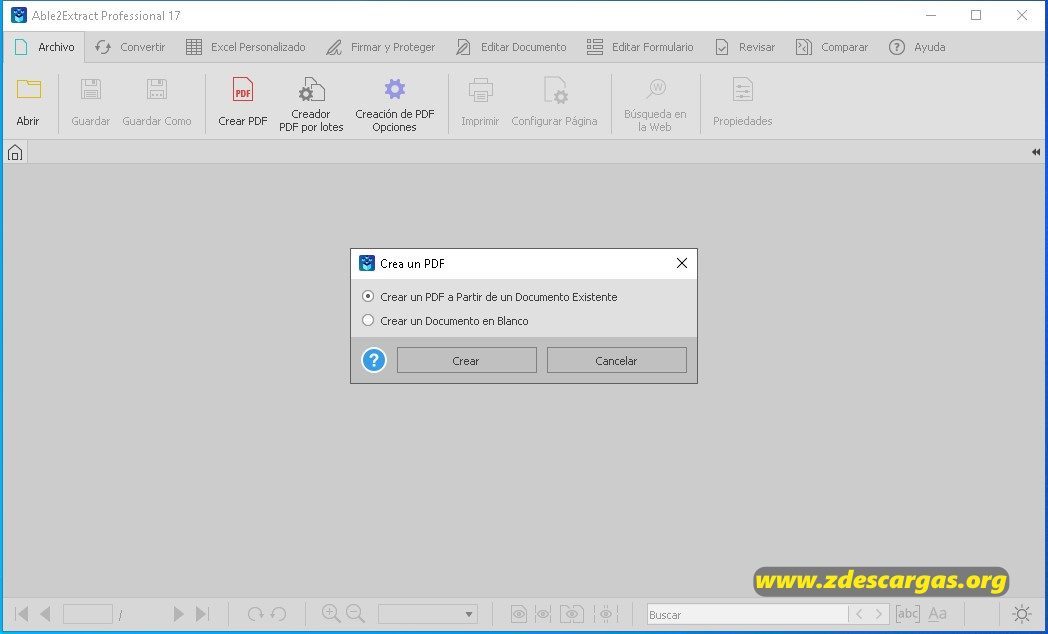Click the continuous view eye icon
Viewport: 1048px width, 634px height.
[543, 613]
